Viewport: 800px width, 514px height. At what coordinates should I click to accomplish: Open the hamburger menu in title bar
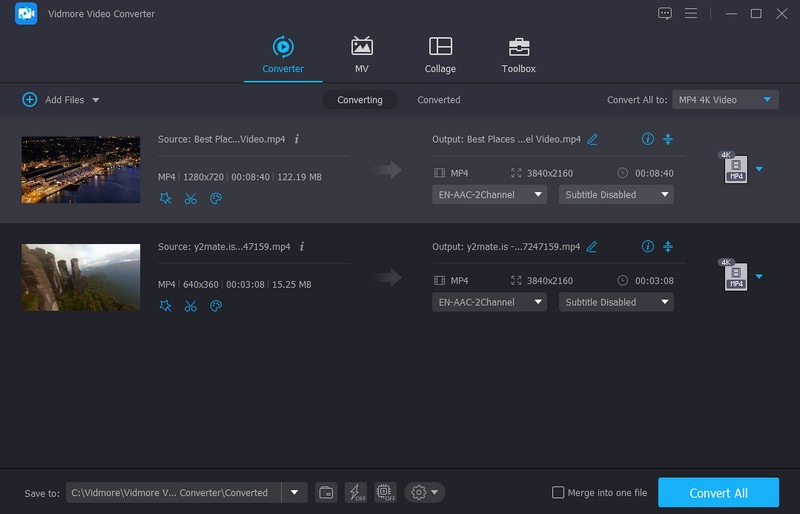tap(691, 13)
